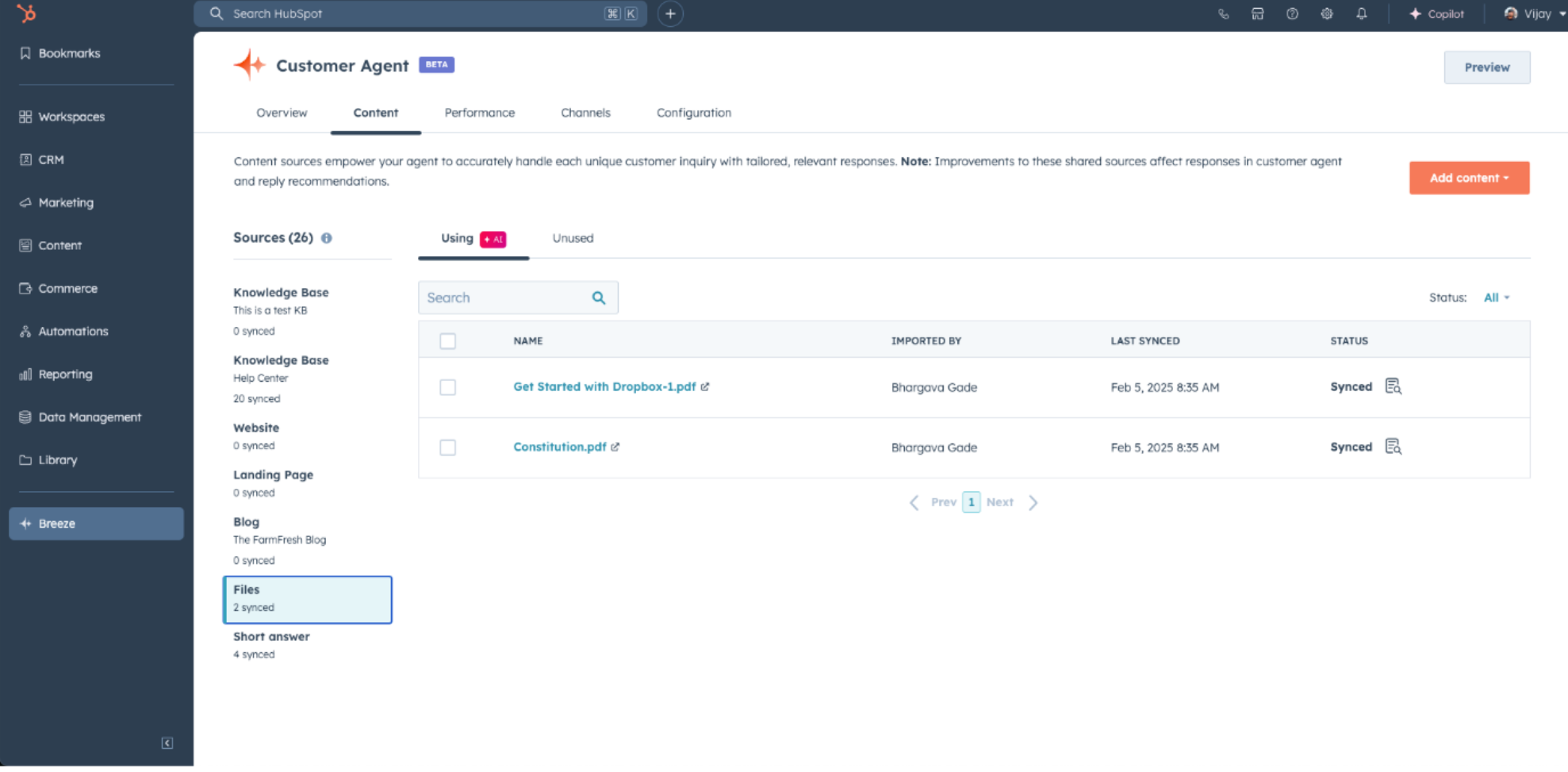This screenshot has width=1568, height=772.
Task: Open settings gear icon
Action: (1326, 13)
